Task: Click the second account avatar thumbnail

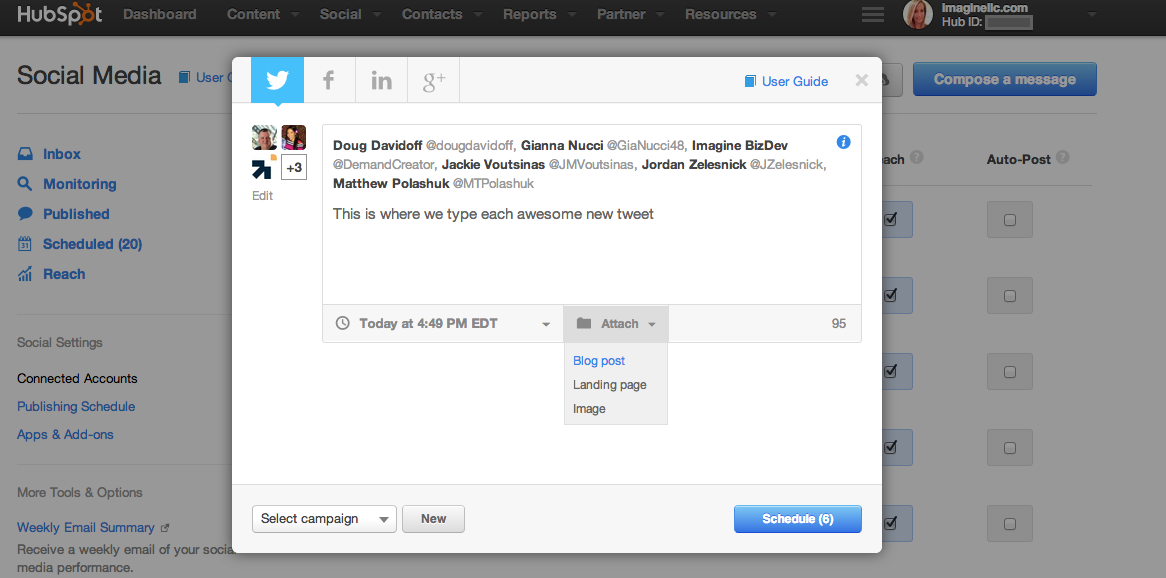Action: pos(294,138)
